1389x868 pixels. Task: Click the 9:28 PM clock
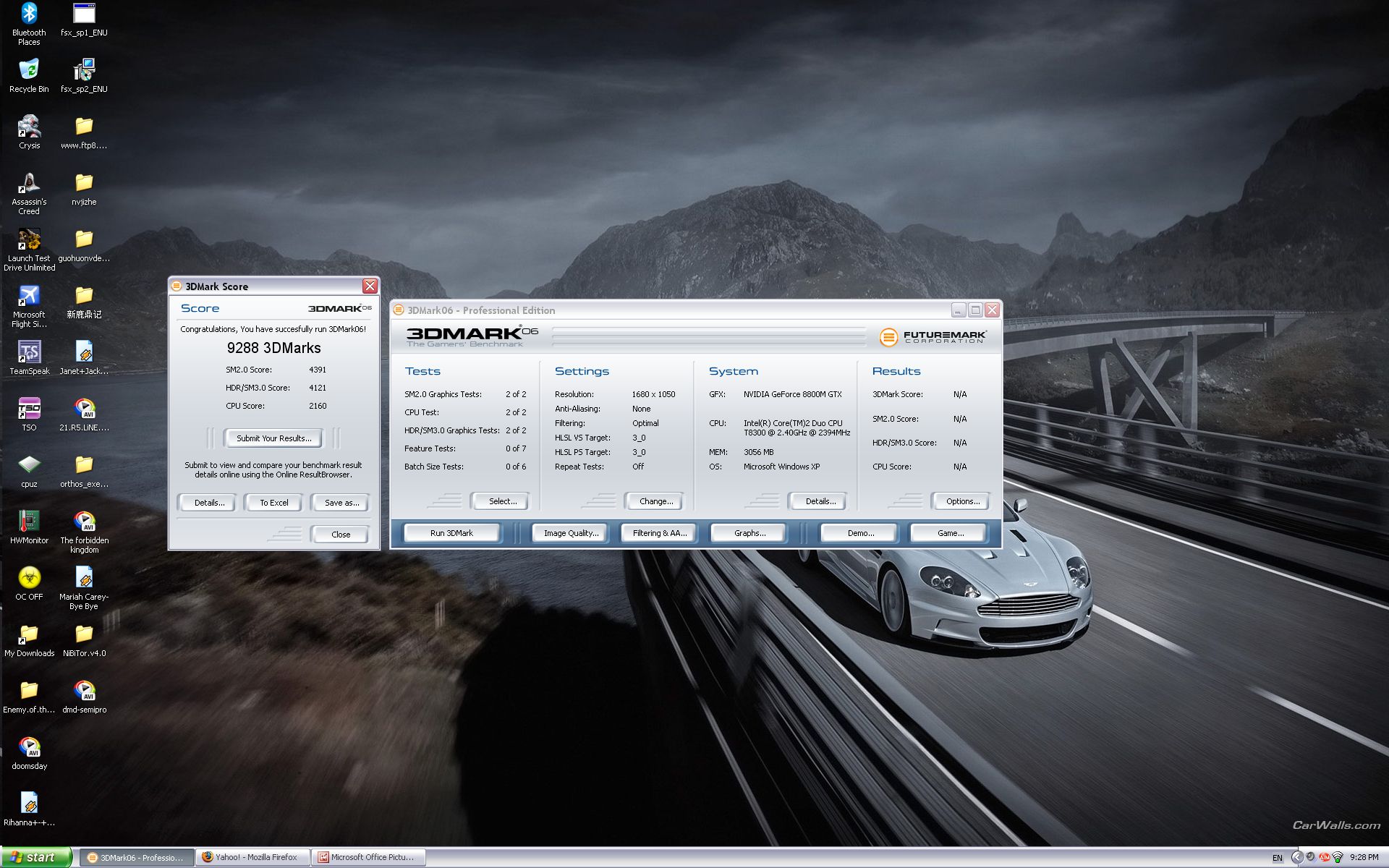(1364, 858)
